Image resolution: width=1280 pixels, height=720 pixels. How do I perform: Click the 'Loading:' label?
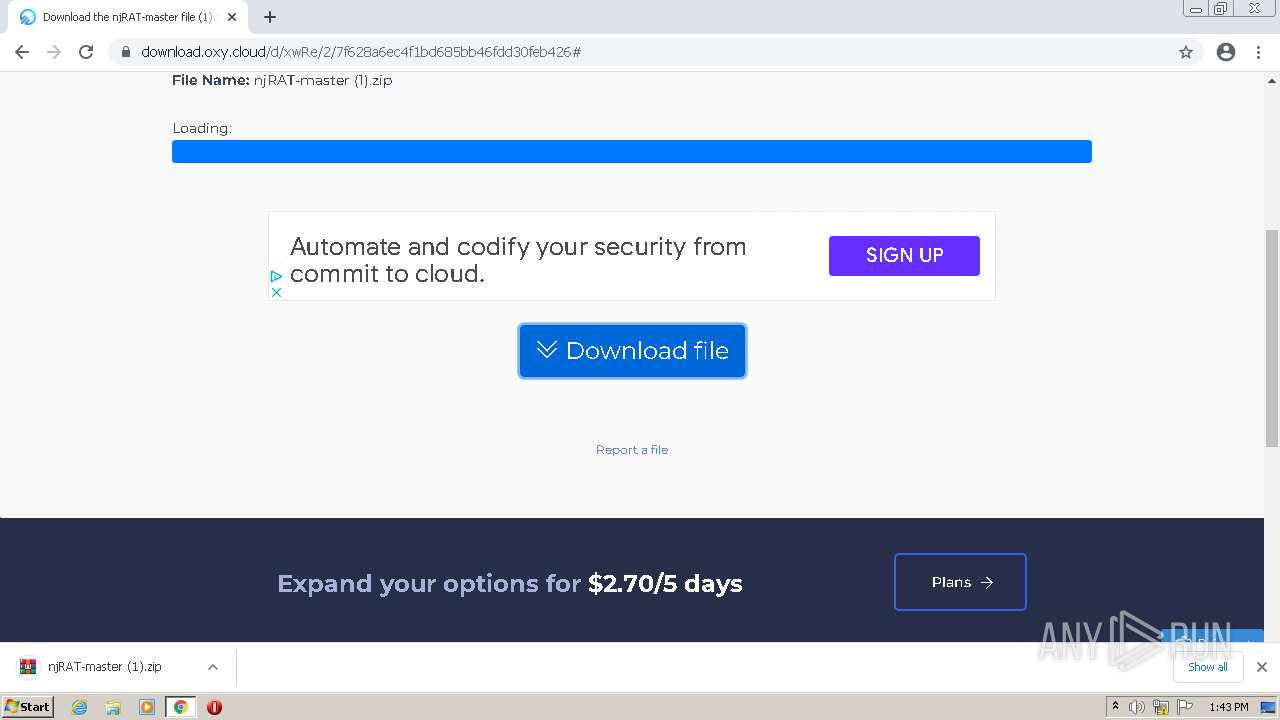pyautogui.click(x=202, y=128)
